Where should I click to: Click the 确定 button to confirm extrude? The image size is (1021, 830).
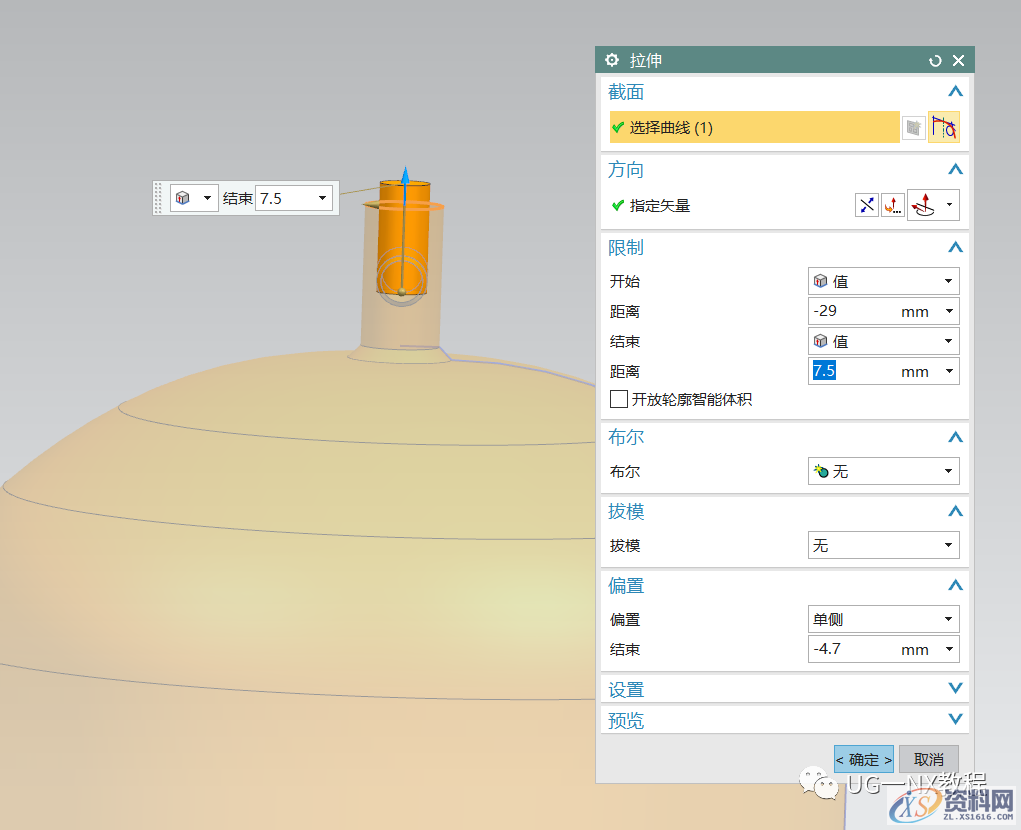pyautogui.click(x=862, y=759)
